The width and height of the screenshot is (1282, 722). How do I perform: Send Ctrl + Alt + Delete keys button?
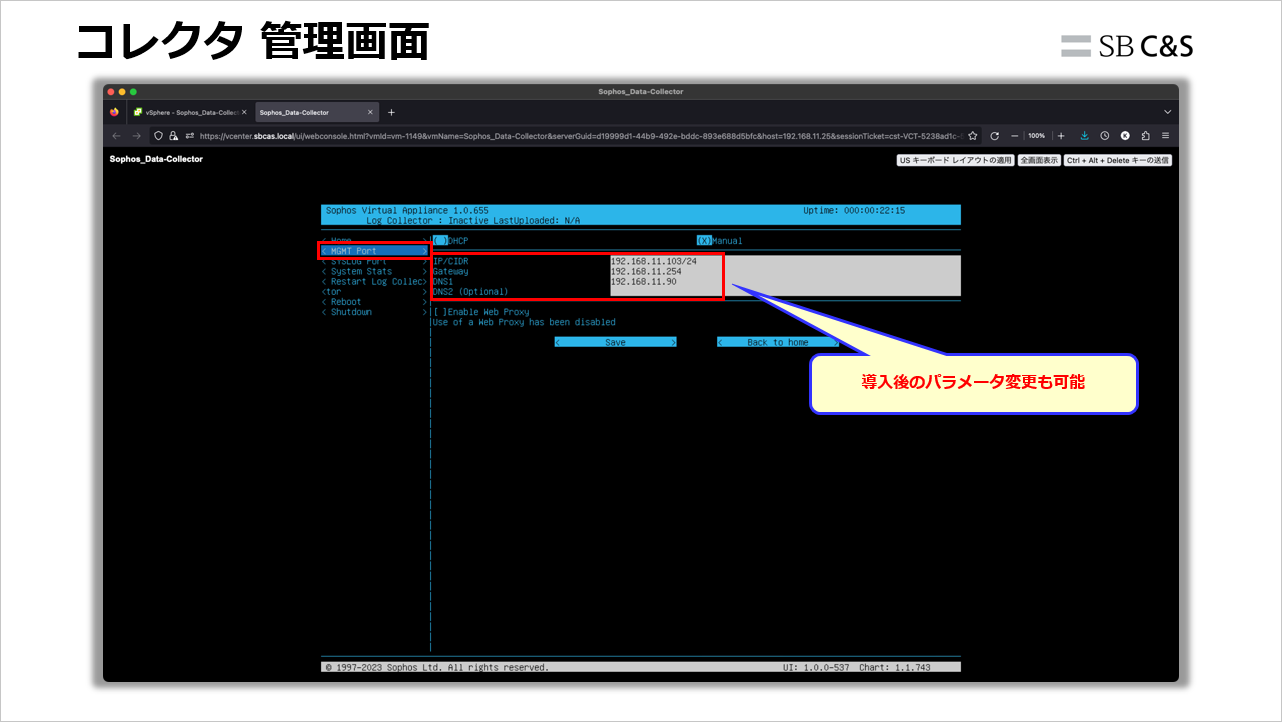pyautogui.click(x=1118, y=160)
